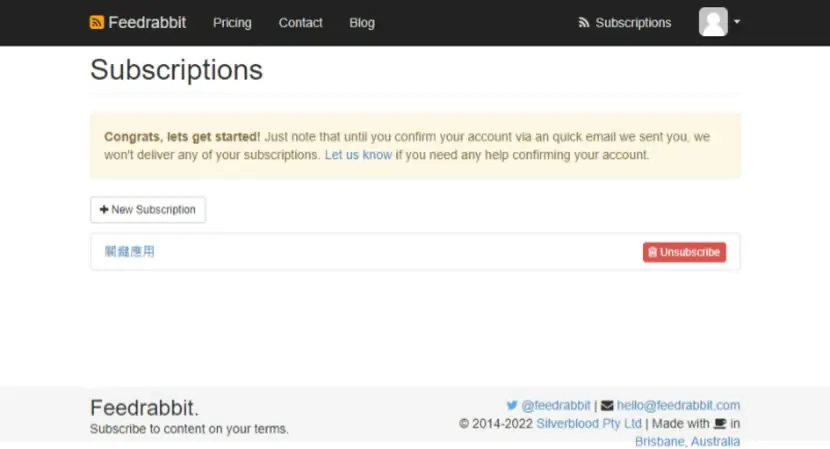Click the trash icon on Unsubscribe

pos(653,252)
